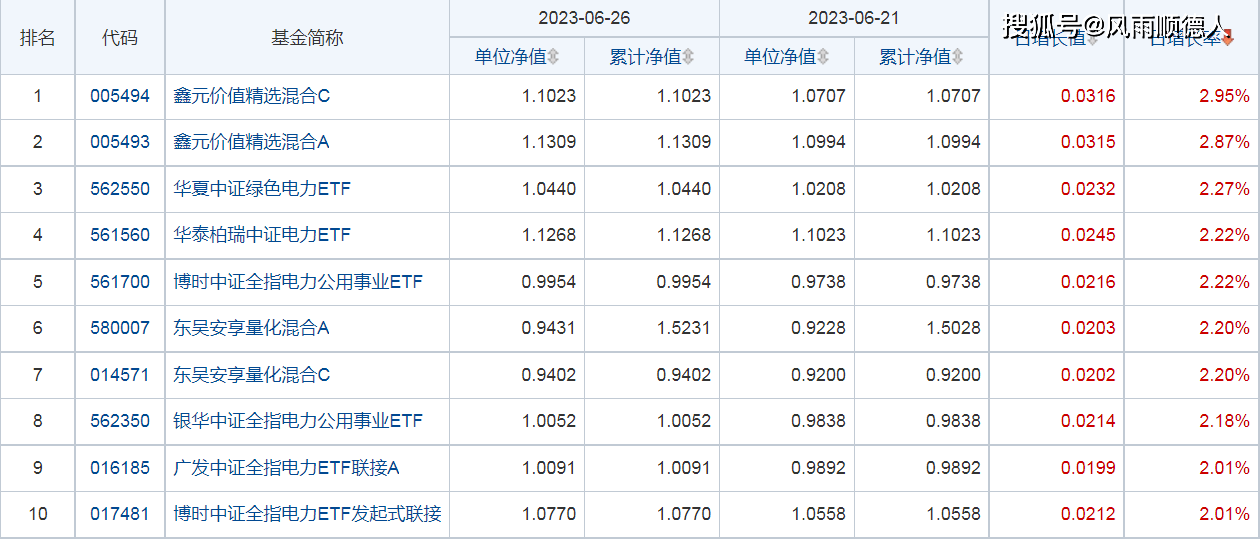Sort by 单位净值 under 2023-06-21
This screenshot has height=539, width=1260.
(x=786, y=57)
